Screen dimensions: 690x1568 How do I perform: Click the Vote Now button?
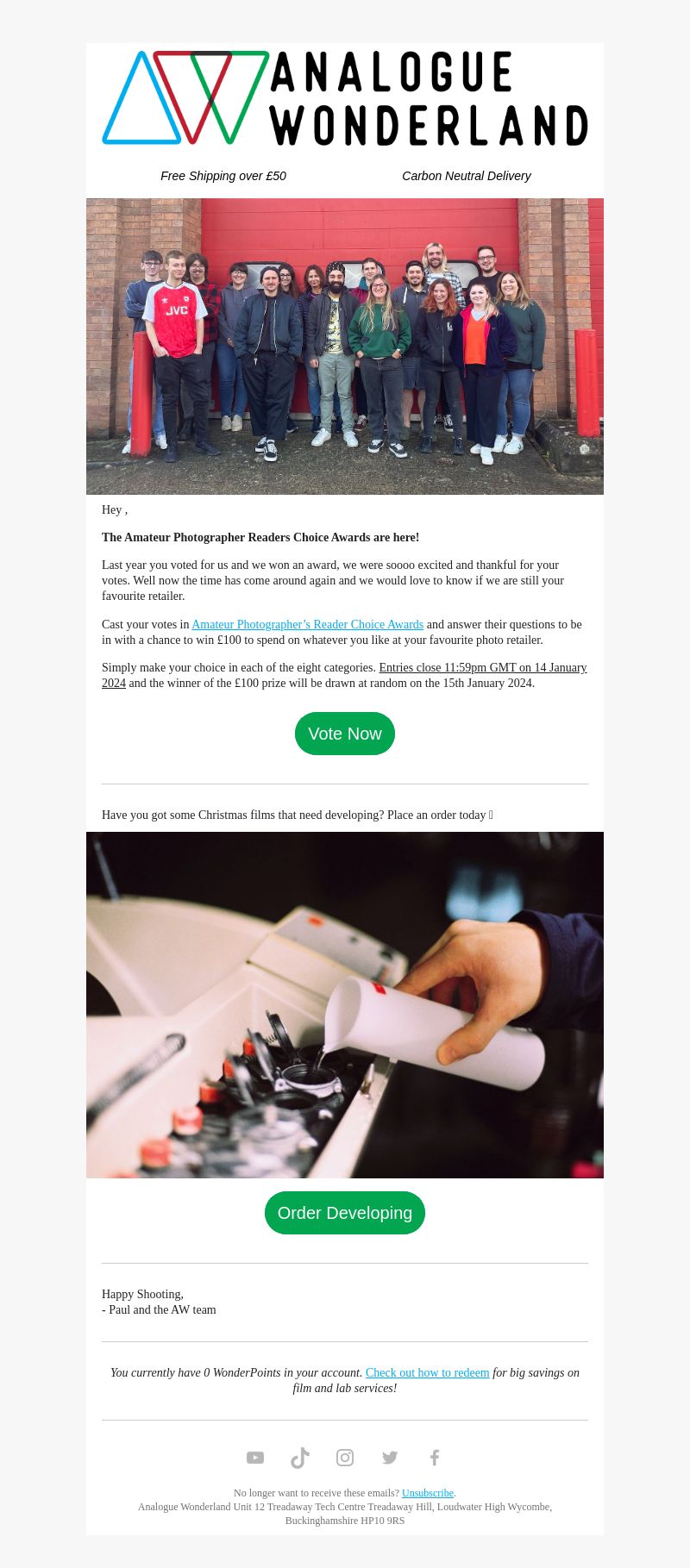point(345,734)
